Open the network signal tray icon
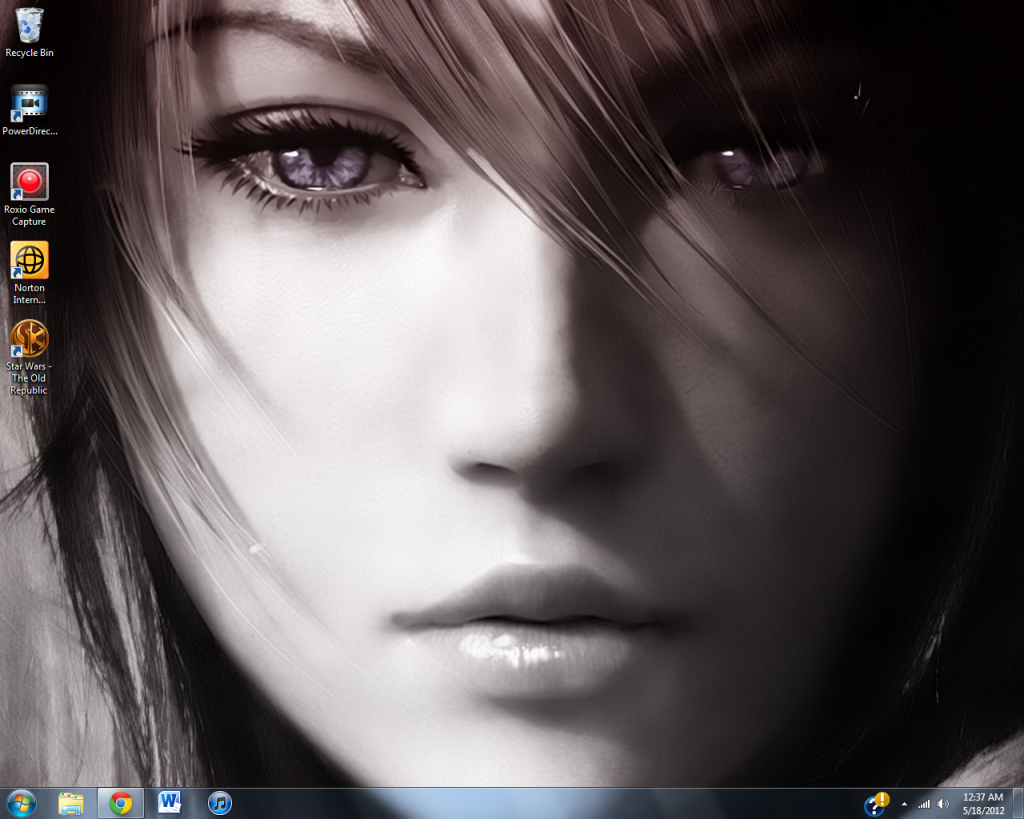This screenshot has width=1024, height=819. click(924, 804)
